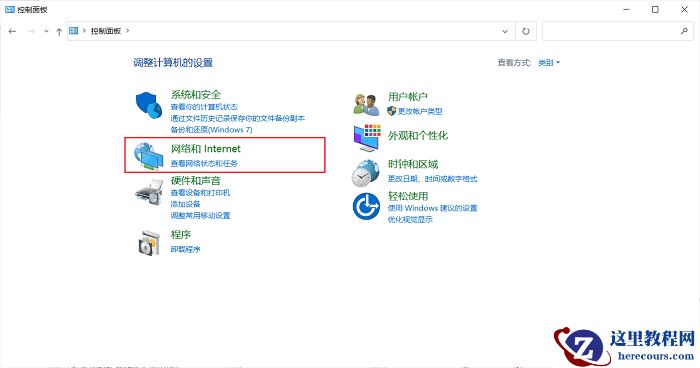Open 轻松使用 category heading
Screen dimensions: 700x368
point(408,196)
